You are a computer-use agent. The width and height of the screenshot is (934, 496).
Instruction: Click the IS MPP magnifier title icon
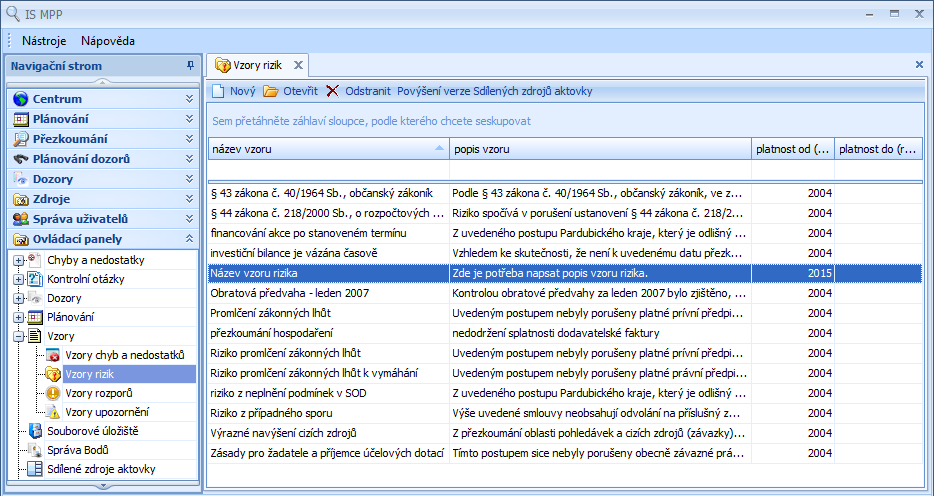tap(13, 13)
